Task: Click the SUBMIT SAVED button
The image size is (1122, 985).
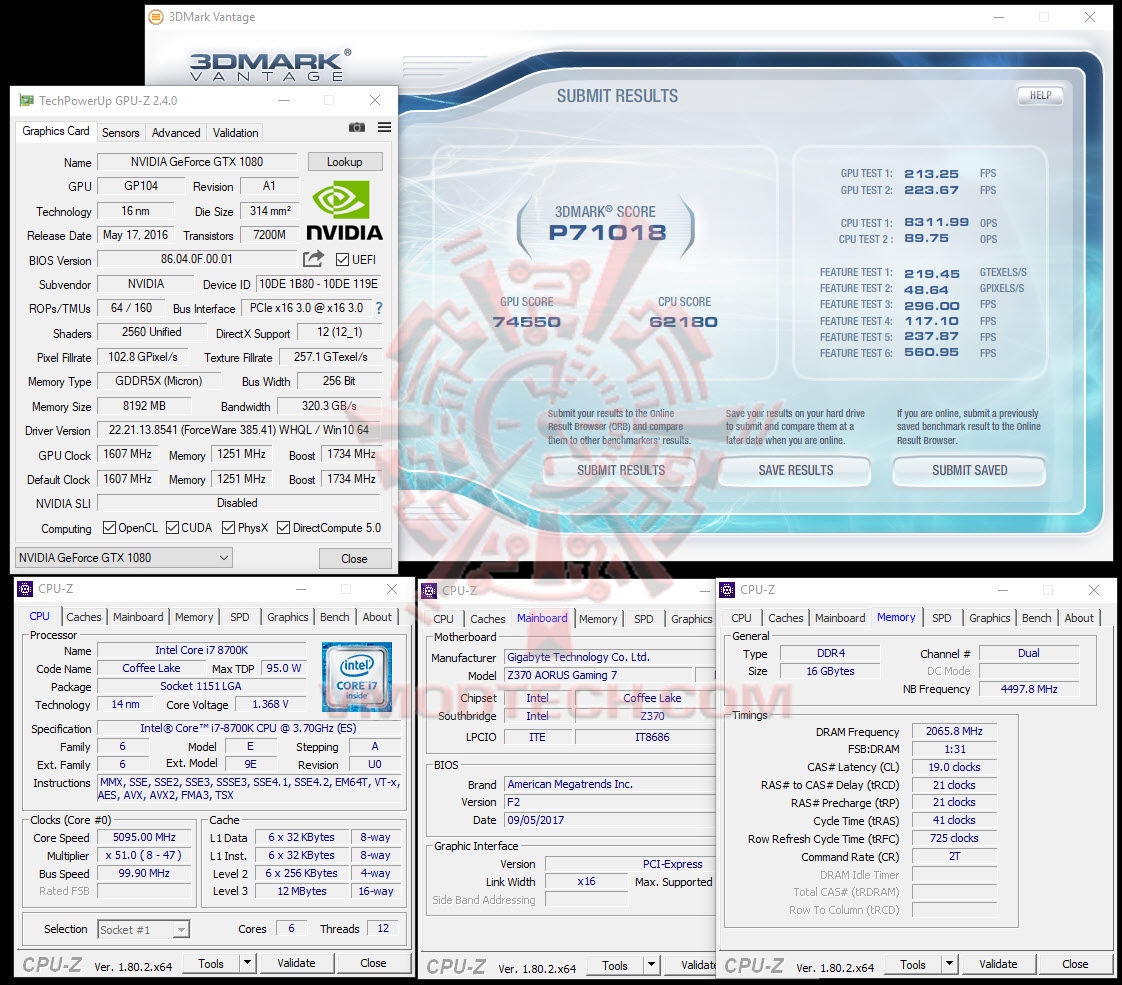Action: (x=970, y=471)
